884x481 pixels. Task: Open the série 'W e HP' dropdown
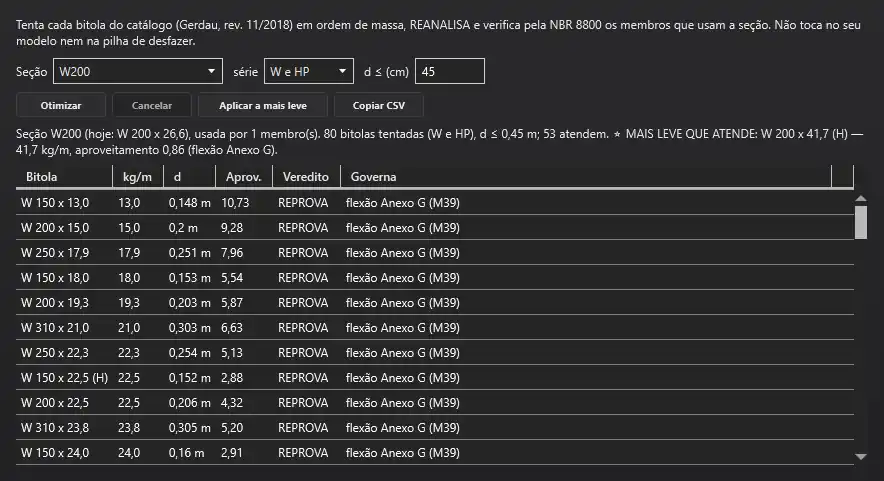point(308,72)
